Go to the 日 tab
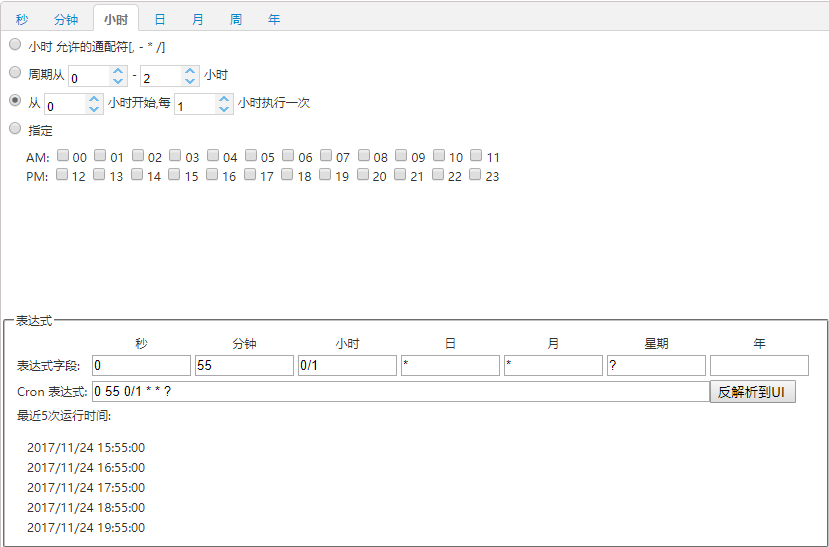 pyautogui.click(x=160, y=20)
